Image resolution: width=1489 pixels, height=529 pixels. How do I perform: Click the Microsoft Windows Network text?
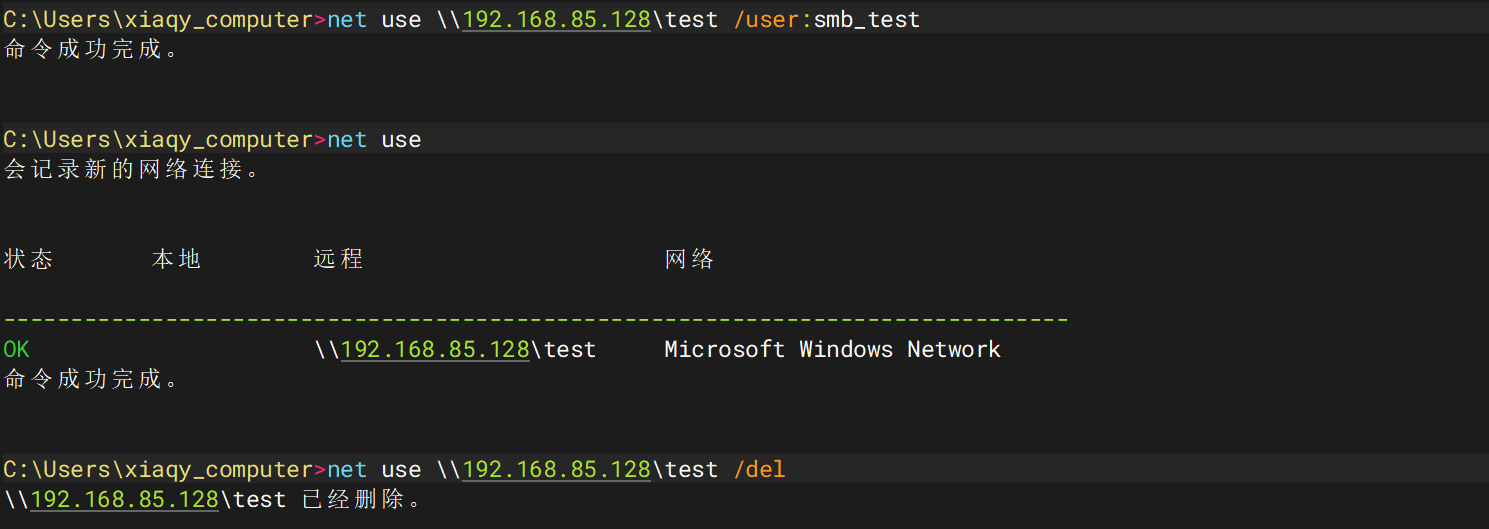[832, 349]
